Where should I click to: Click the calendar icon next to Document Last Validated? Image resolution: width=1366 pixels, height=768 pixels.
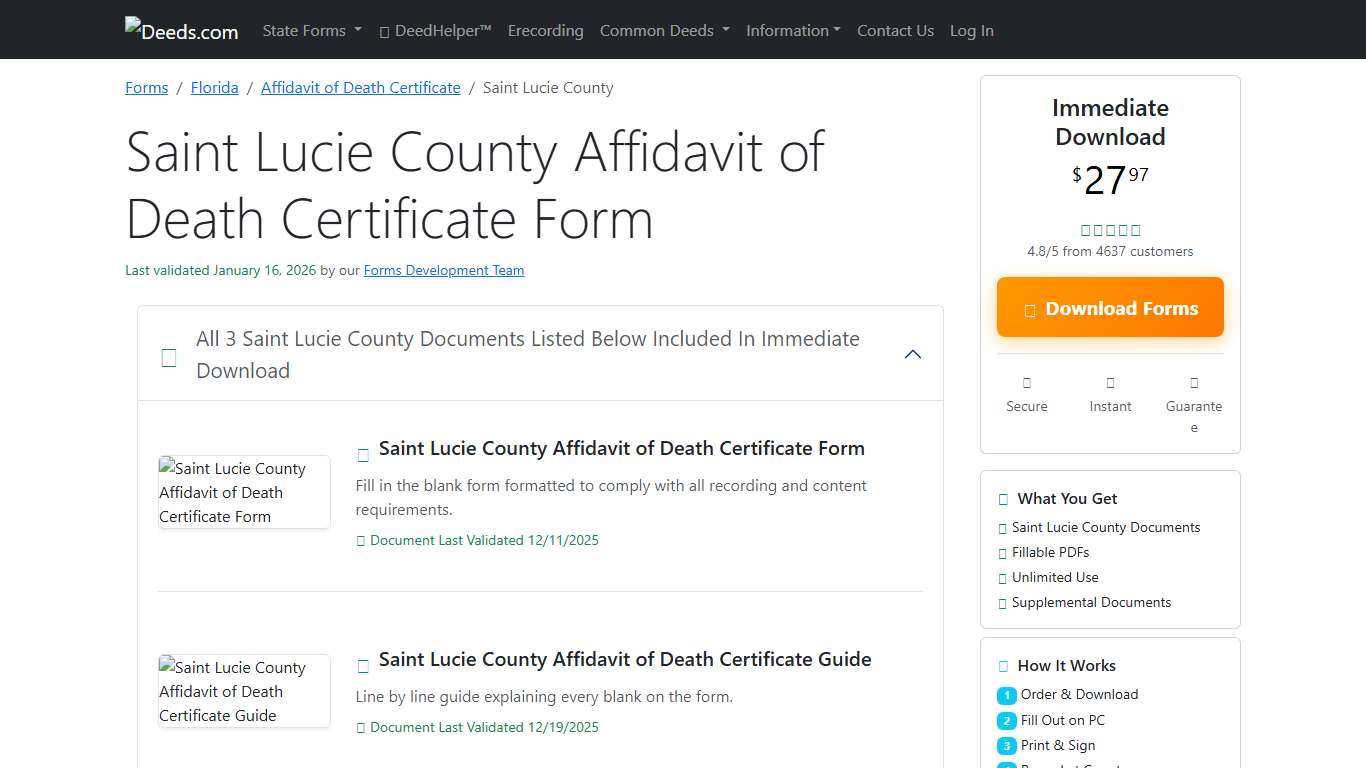point(361,540)
